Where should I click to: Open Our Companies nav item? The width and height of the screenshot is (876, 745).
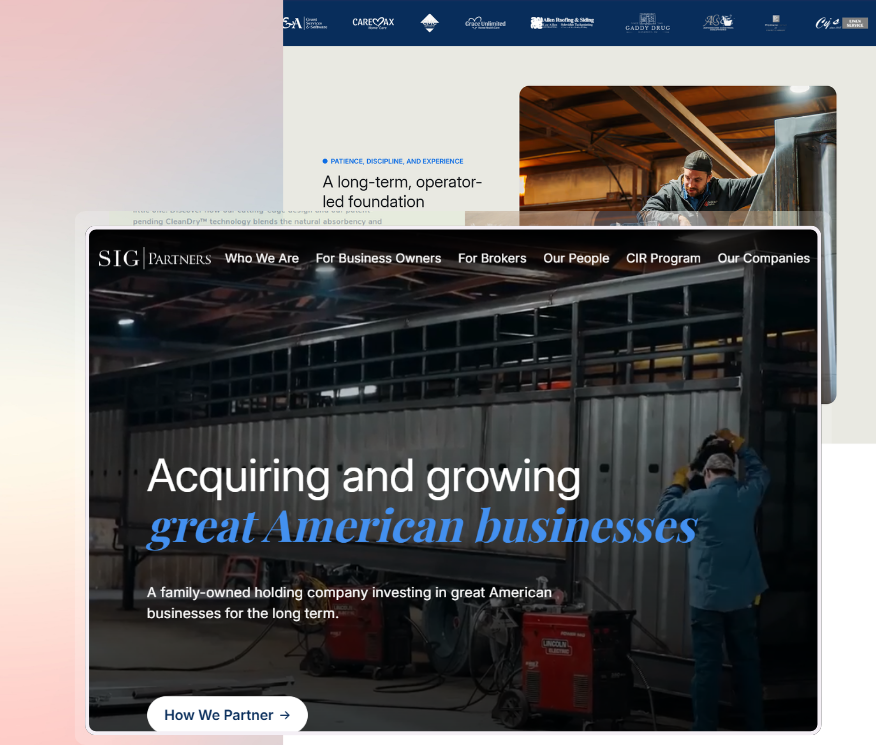tap(764, 258)
